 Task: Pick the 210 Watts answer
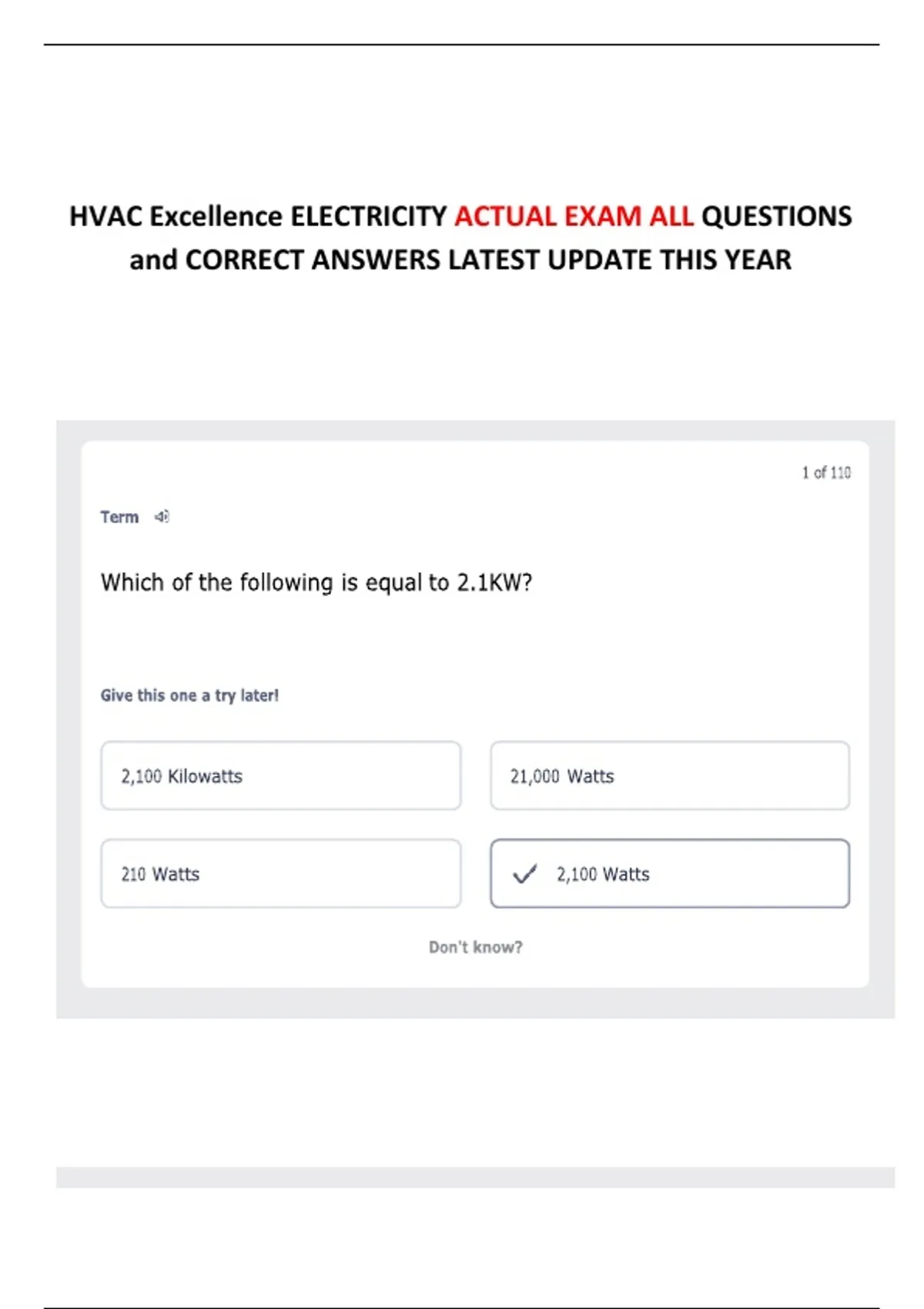click(x=280, y=874)
